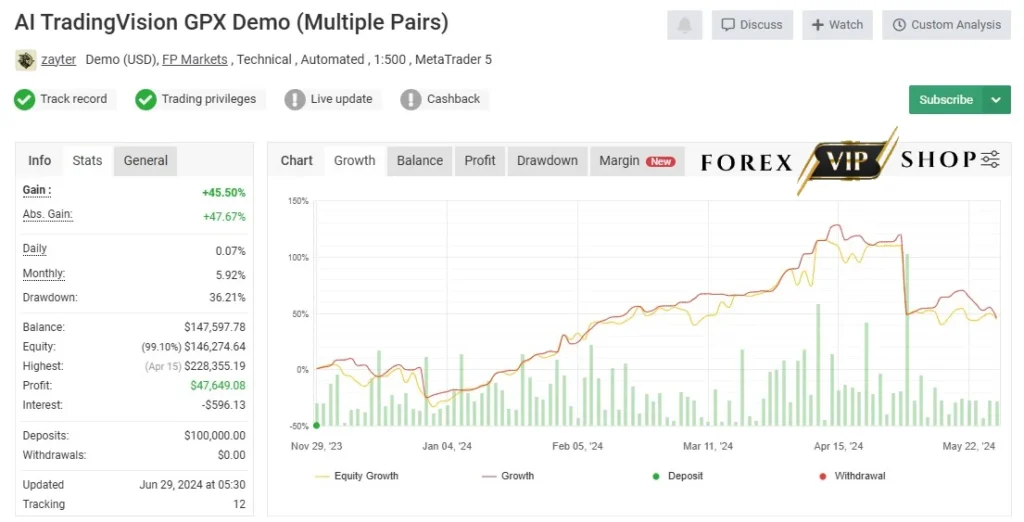Click Cashback warning icon

[x=411, y=99]
